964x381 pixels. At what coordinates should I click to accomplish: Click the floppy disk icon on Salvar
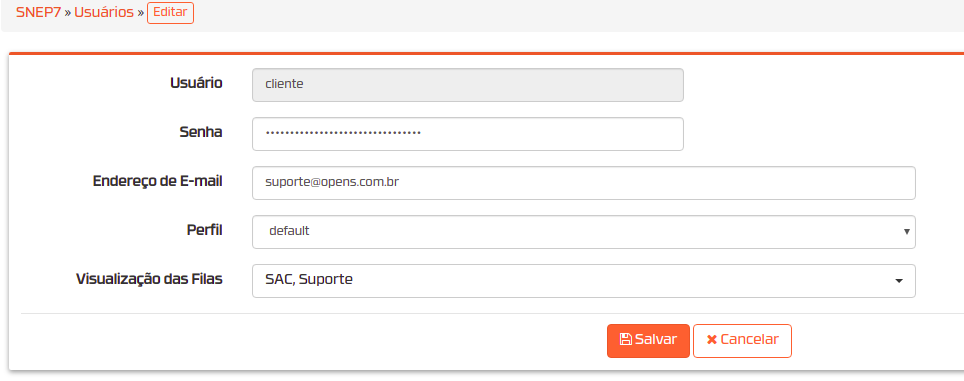626,340
